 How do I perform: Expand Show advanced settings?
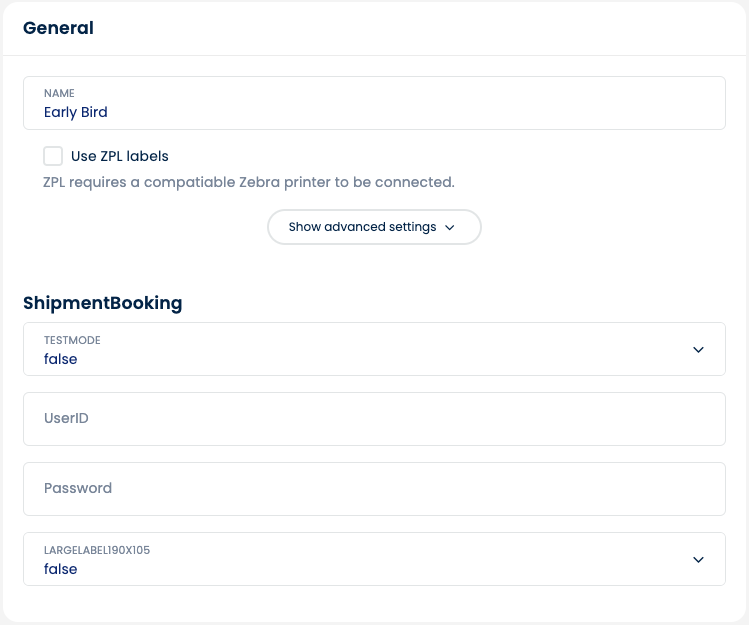click(362, 227)
